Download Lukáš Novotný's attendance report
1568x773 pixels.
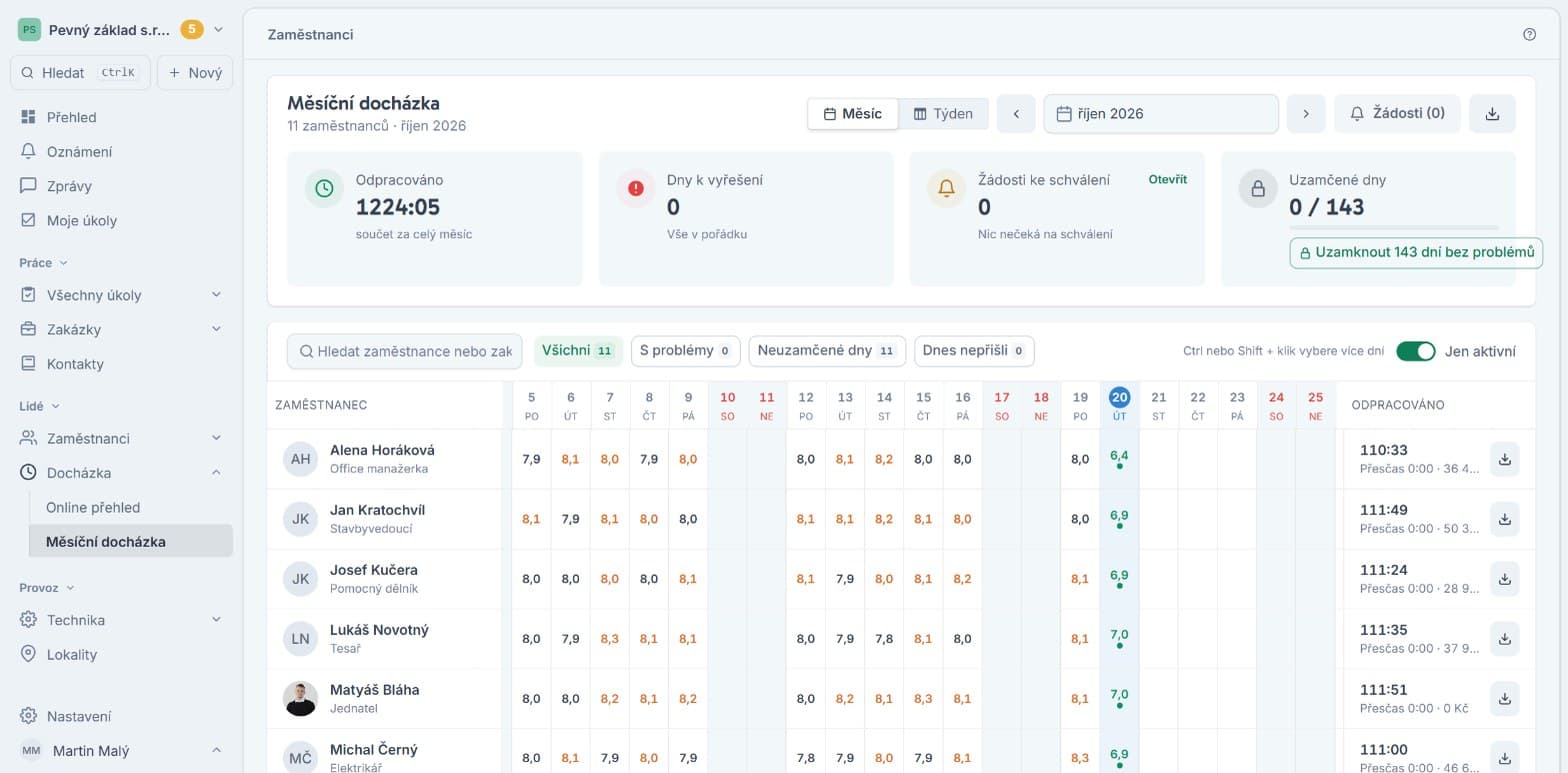tap(1505, 639)
